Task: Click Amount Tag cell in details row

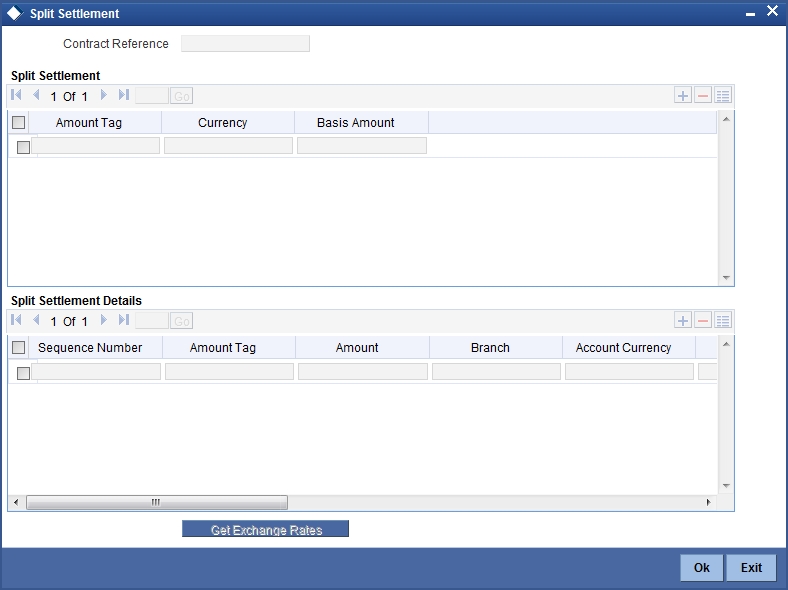Action: (x=229, y=371)
